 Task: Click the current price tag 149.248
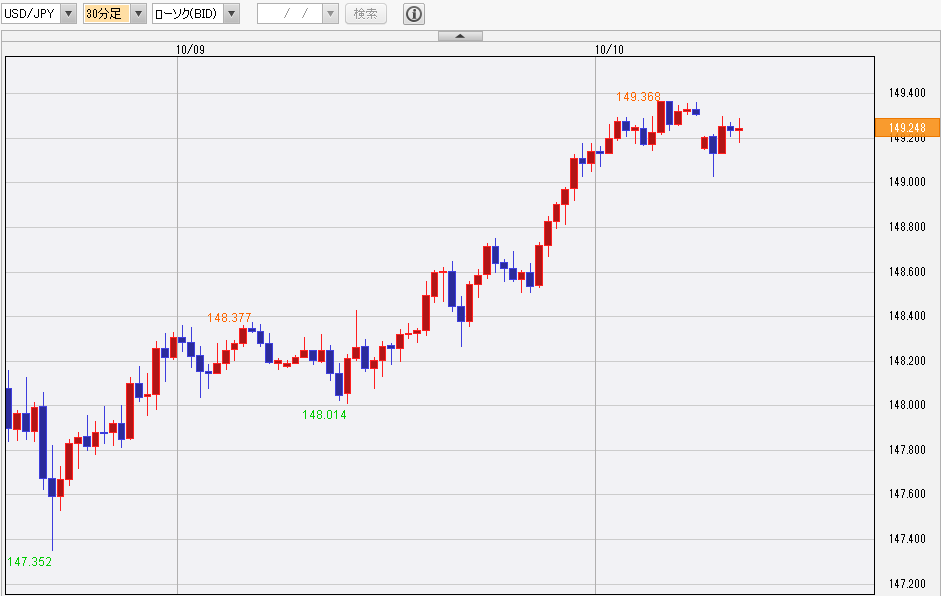pos(907,127)
